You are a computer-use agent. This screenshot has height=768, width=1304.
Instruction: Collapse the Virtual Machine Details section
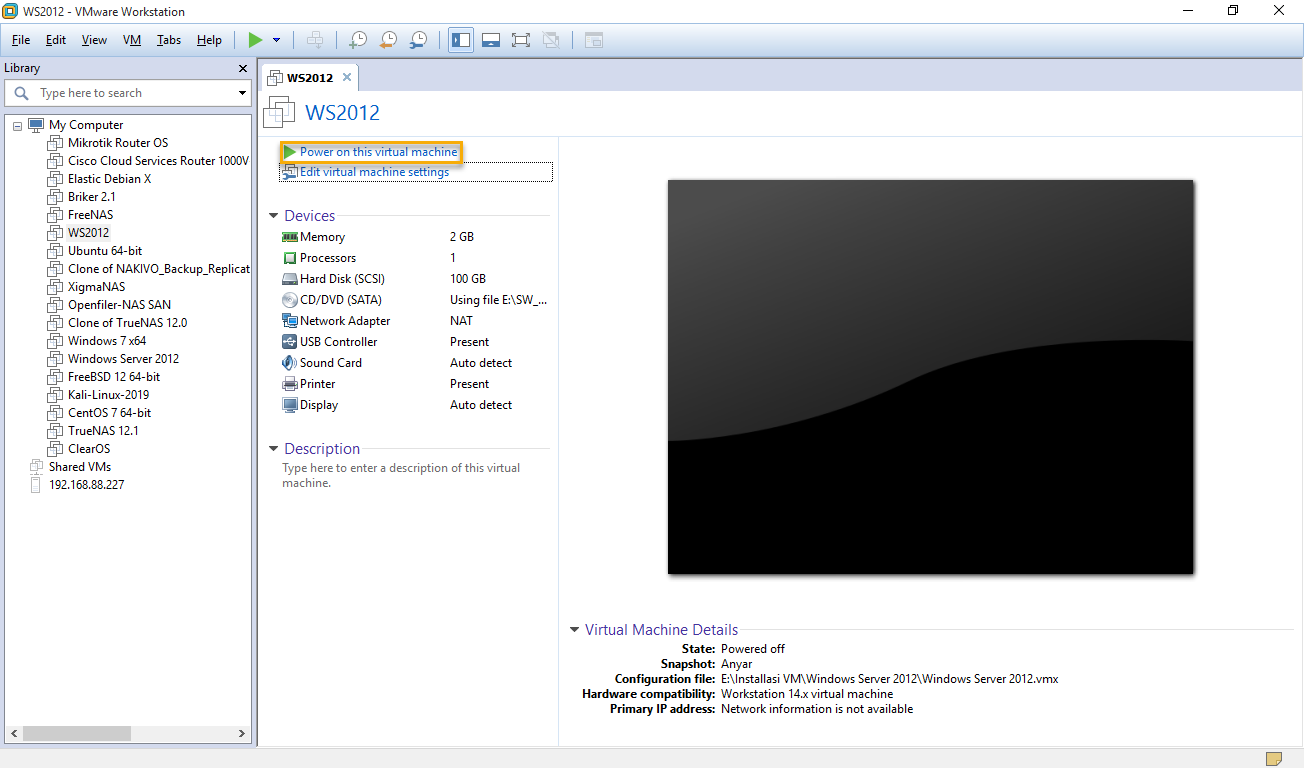[573, 630]
